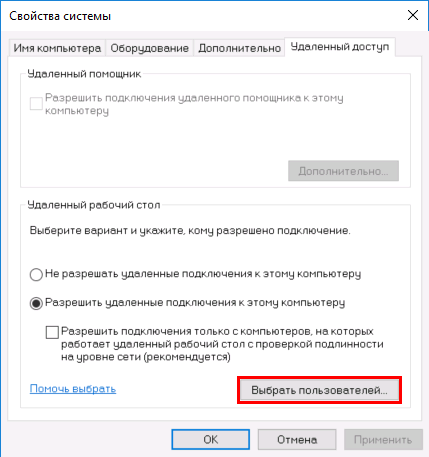Click the 'Удаленный помощник' group heading

coord(84,74)
